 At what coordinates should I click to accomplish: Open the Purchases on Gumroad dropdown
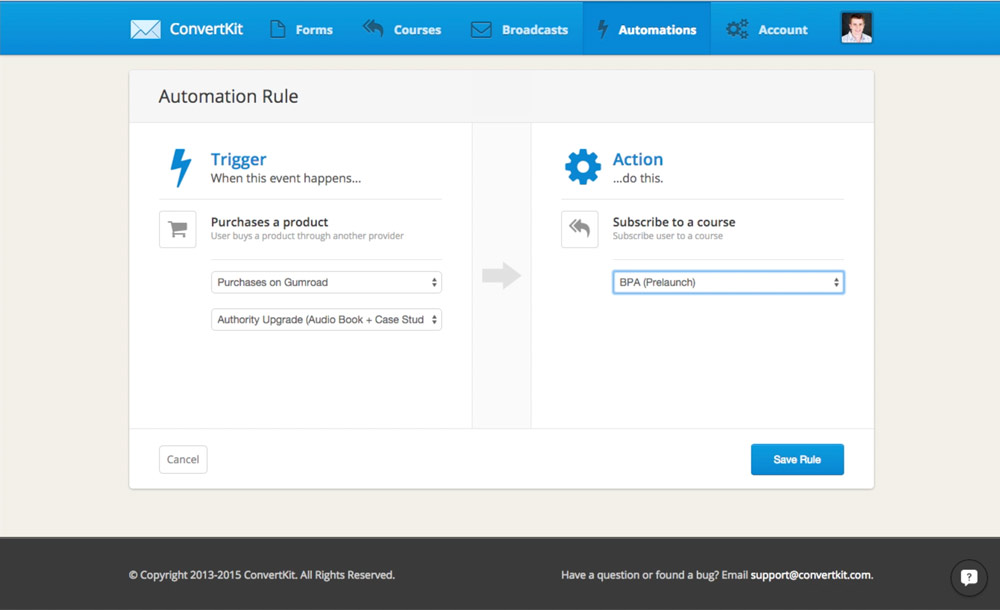[326, 283]
